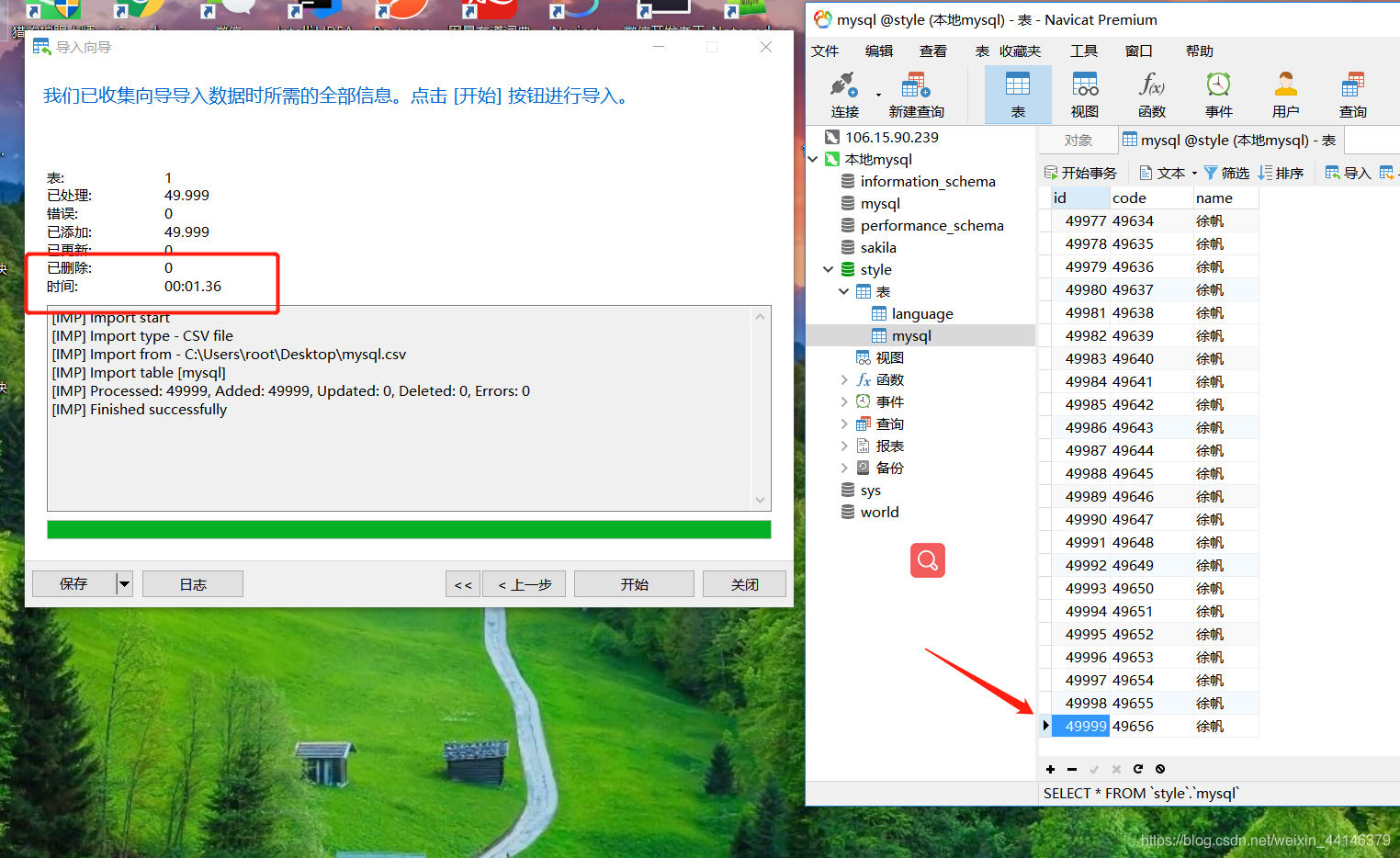Select the 视图 views node under style
The image size is (1400, 858).
(x=880, y=357)
